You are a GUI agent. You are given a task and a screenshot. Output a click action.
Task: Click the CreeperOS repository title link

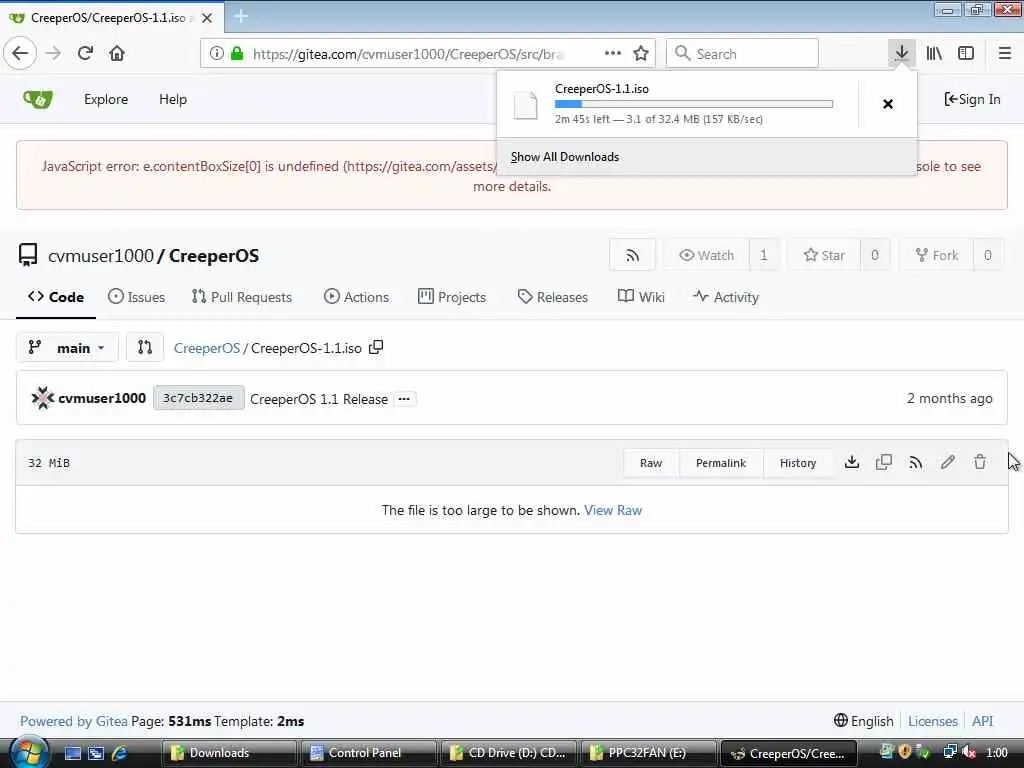pos(214,256)
